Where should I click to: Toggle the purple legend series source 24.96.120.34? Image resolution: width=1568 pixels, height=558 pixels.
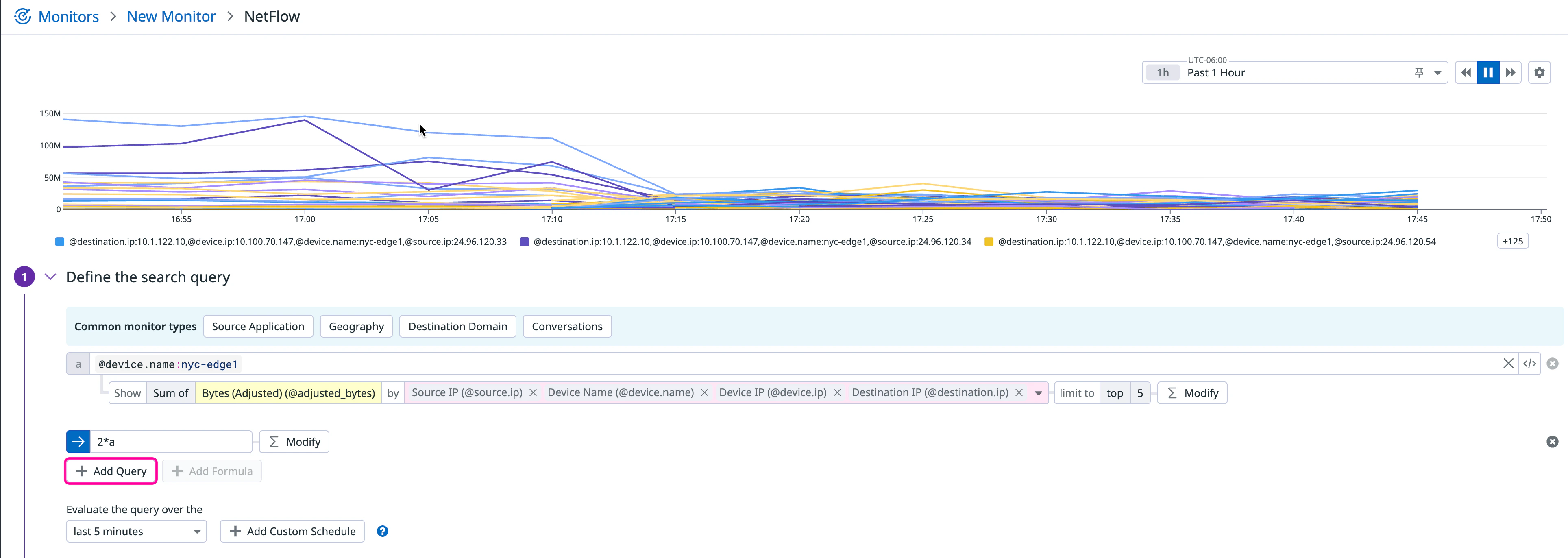click(746, 242)
